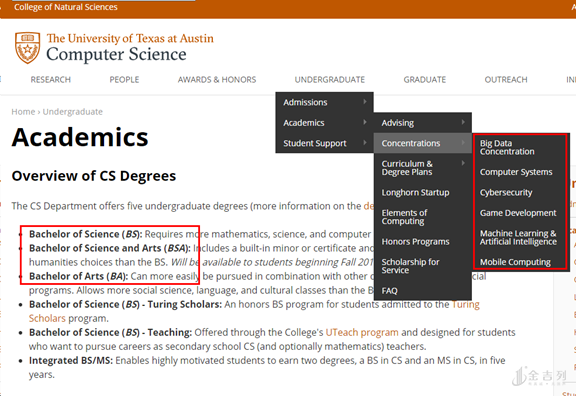Follow the UTeach program link
The image size is (576, 396).
click(362, 332)
